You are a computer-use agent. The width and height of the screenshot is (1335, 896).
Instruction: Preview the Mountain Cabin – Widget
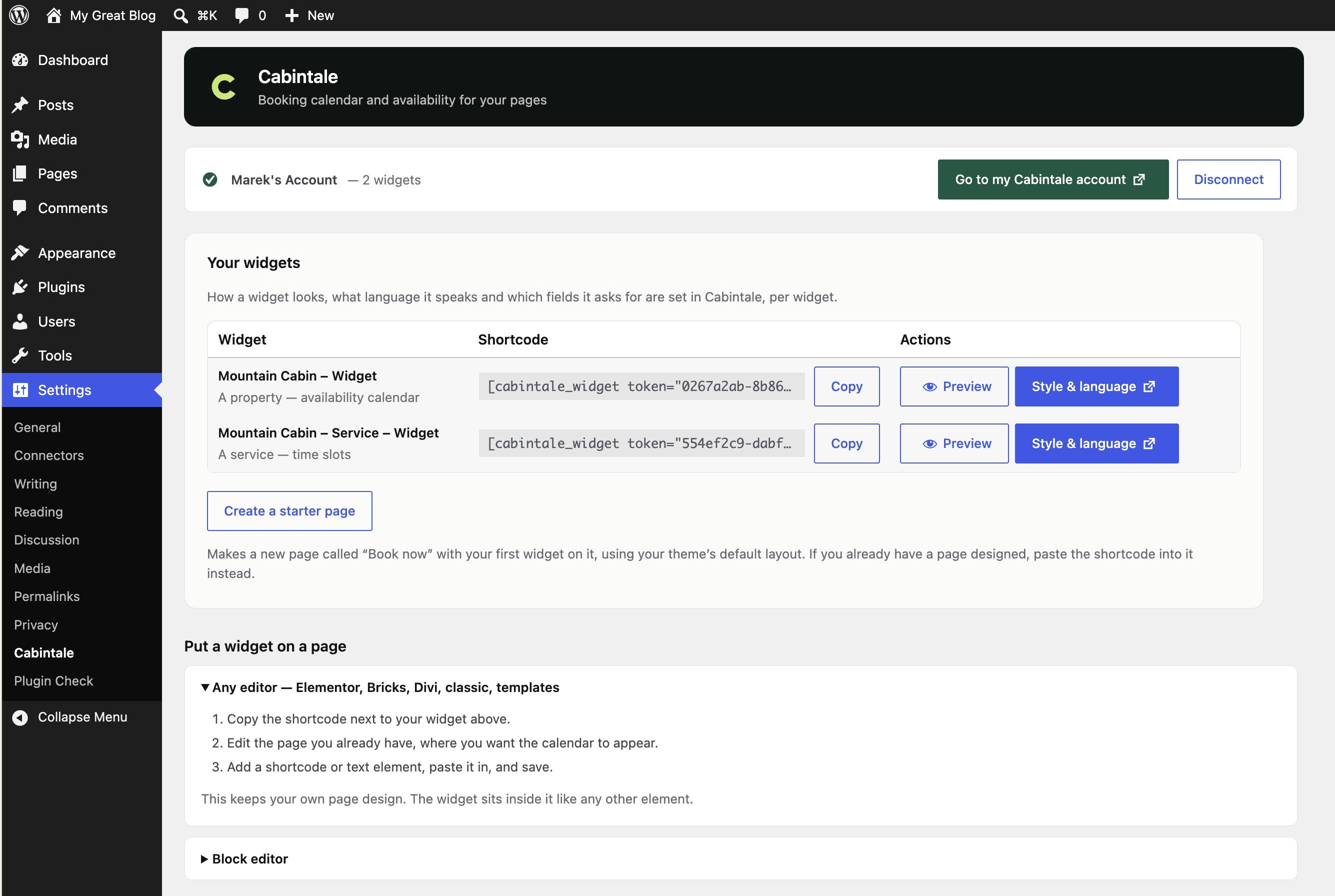[954, 387]
